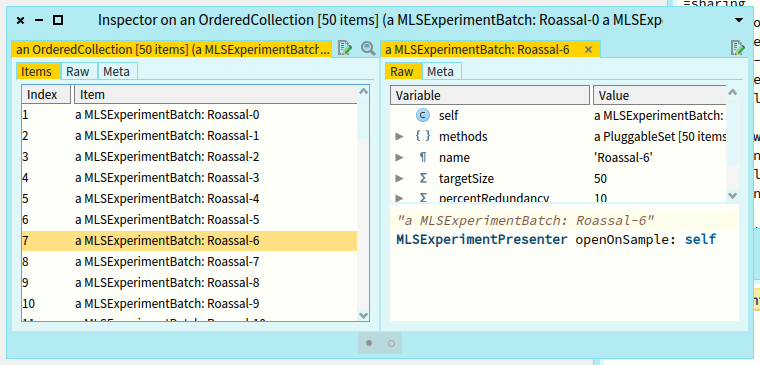The image size is (760, 365).
Task: Select row Roassal-1 in the items list
Action: pyautogui.click(x=190, y=136)
